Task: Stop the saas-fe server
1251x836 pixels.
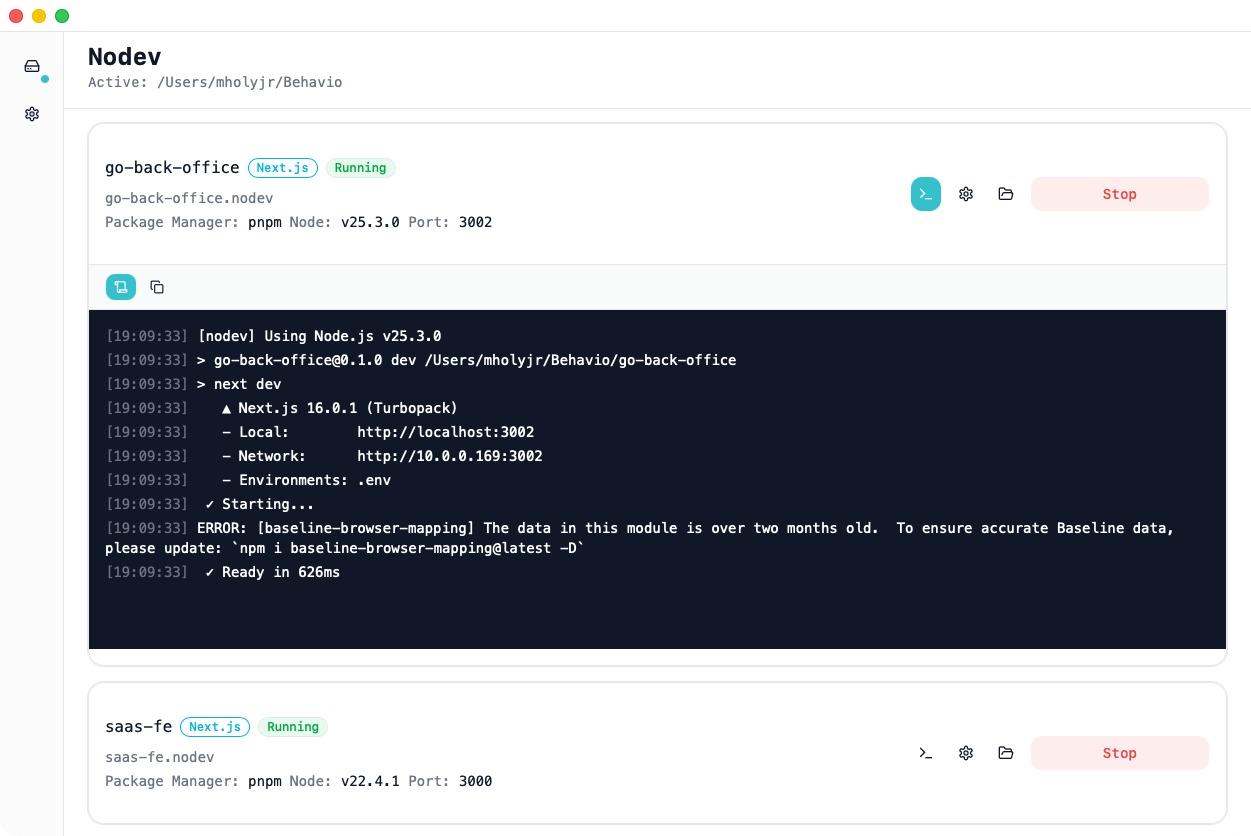Action: tap(1119, 752)
